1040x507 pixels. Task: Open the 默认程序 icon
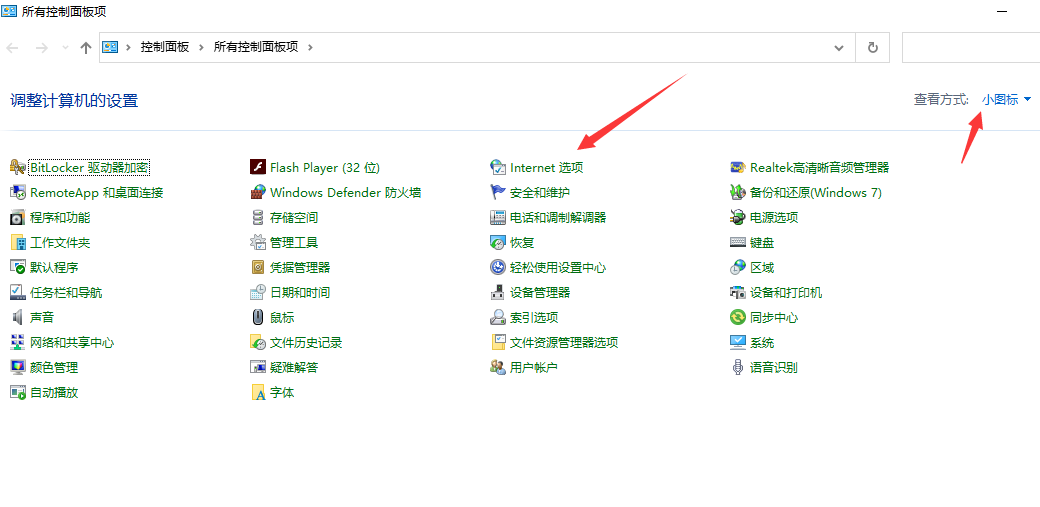click(18, 267)
